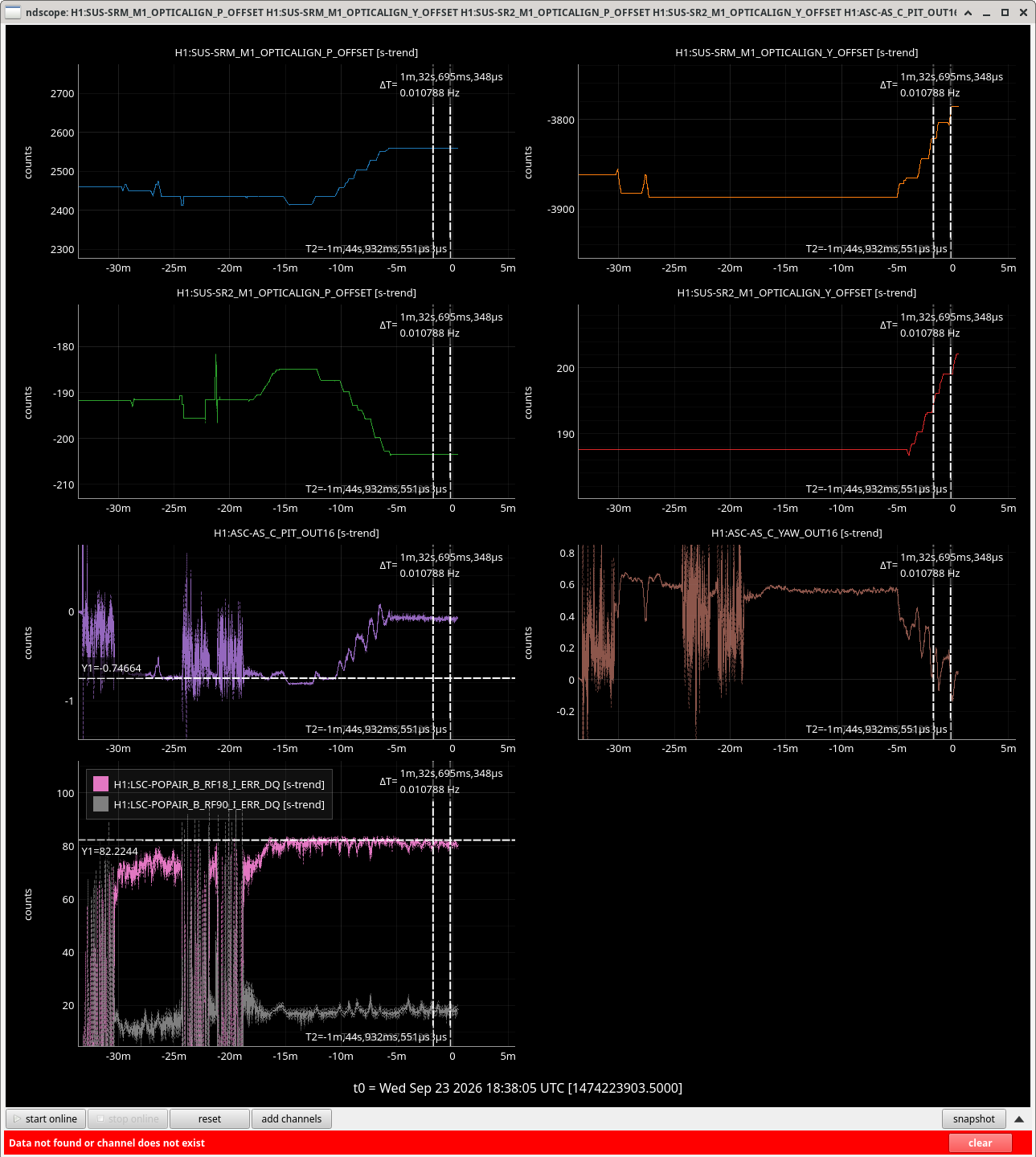Viewport: 1036px width, 1157px height.
Task: Click the T2 cursor label in SRM pitch plot
Action: pyautogui.click(x=376, y=248)
